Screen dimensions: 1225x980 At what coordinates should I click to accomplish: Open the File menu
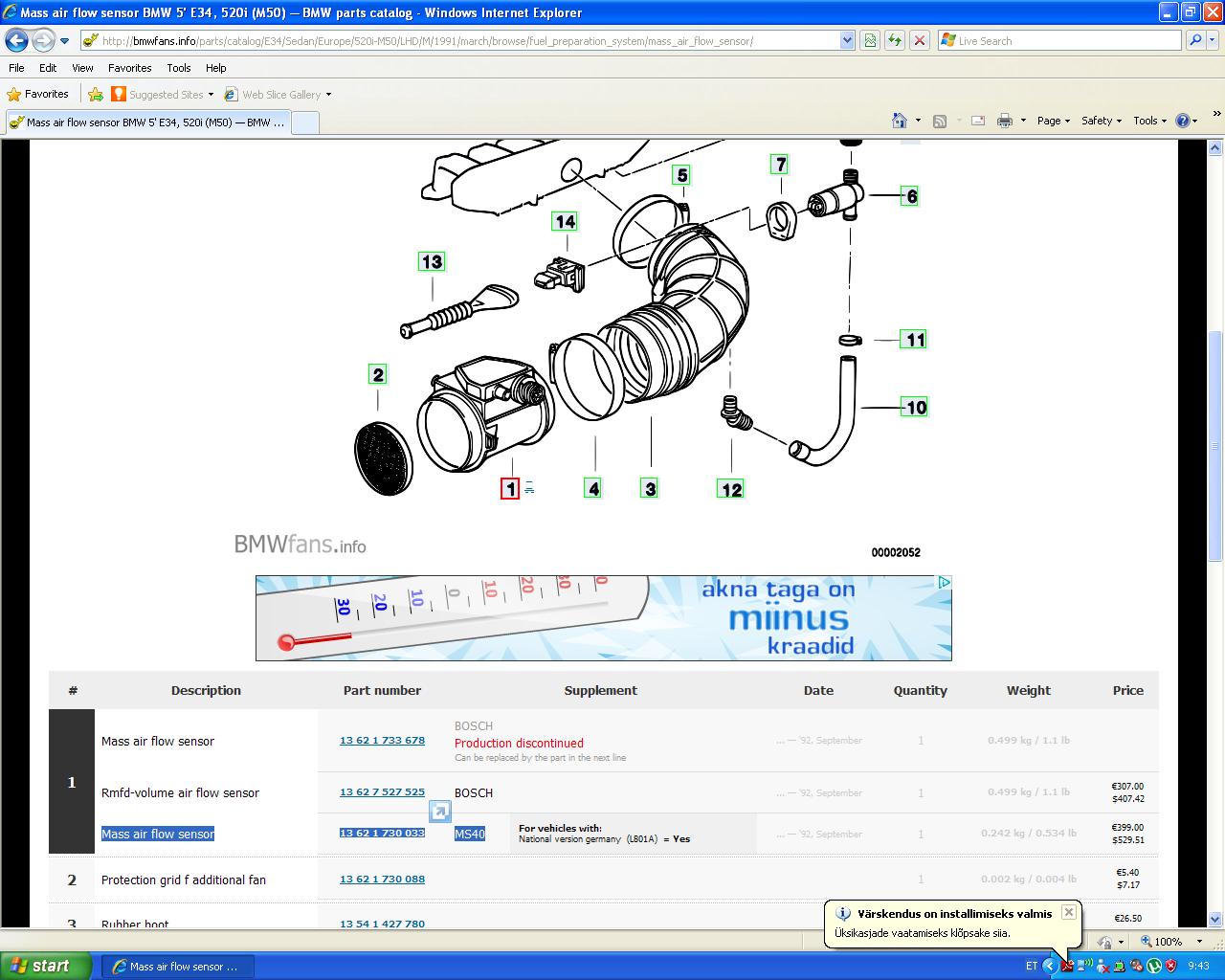coord(16,68)
